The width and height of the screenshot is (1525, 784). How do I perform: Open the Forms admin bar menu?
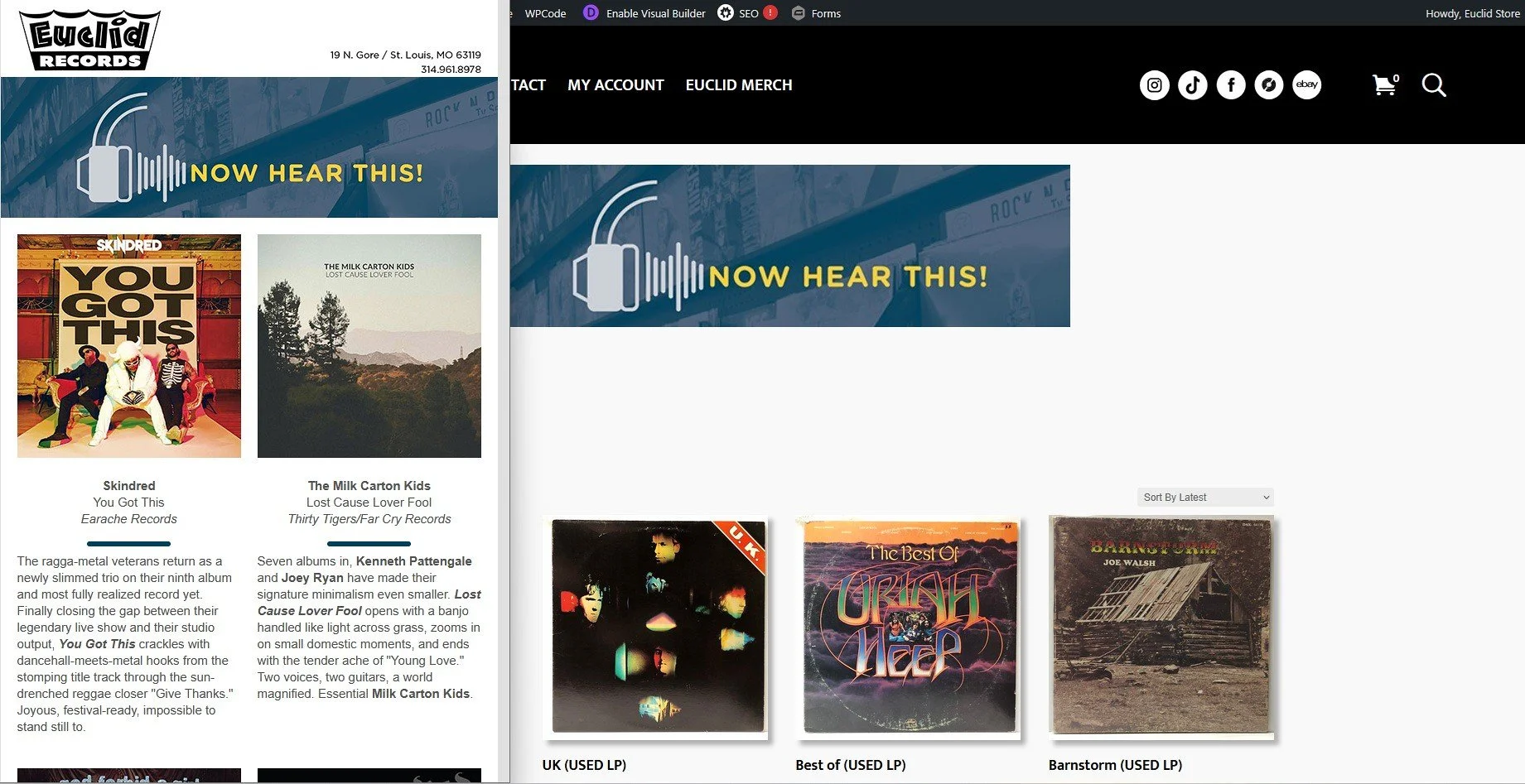coord(826,13)
